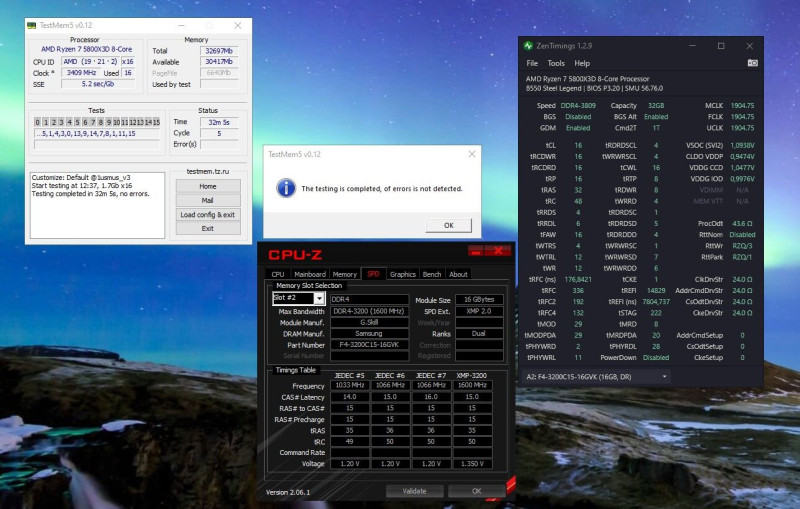Image resolution: width=800 pixels, height=509 pixels.
Task: Open the Graphics tab in CPU-Z
Action: point(403,274)
